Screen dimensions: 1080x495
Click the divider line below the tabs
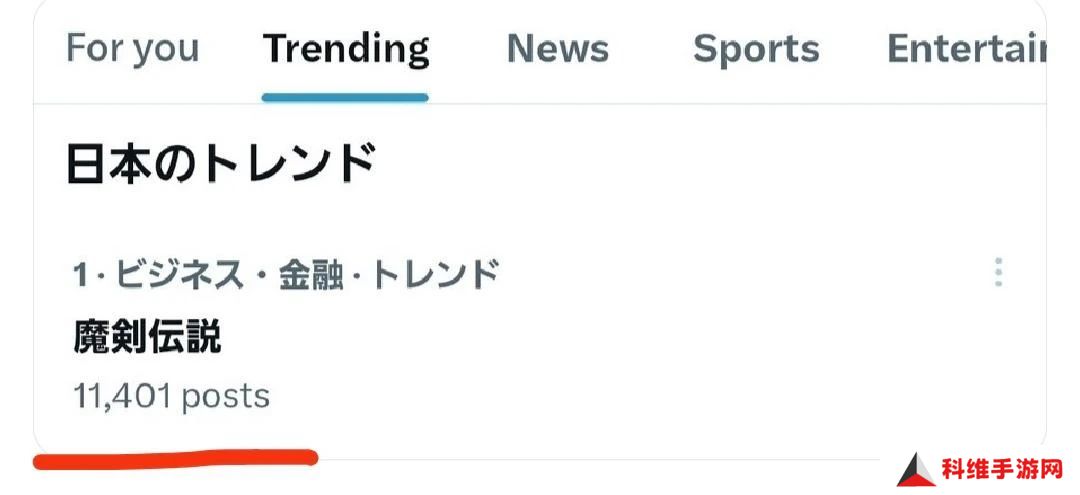pos(540,104)
